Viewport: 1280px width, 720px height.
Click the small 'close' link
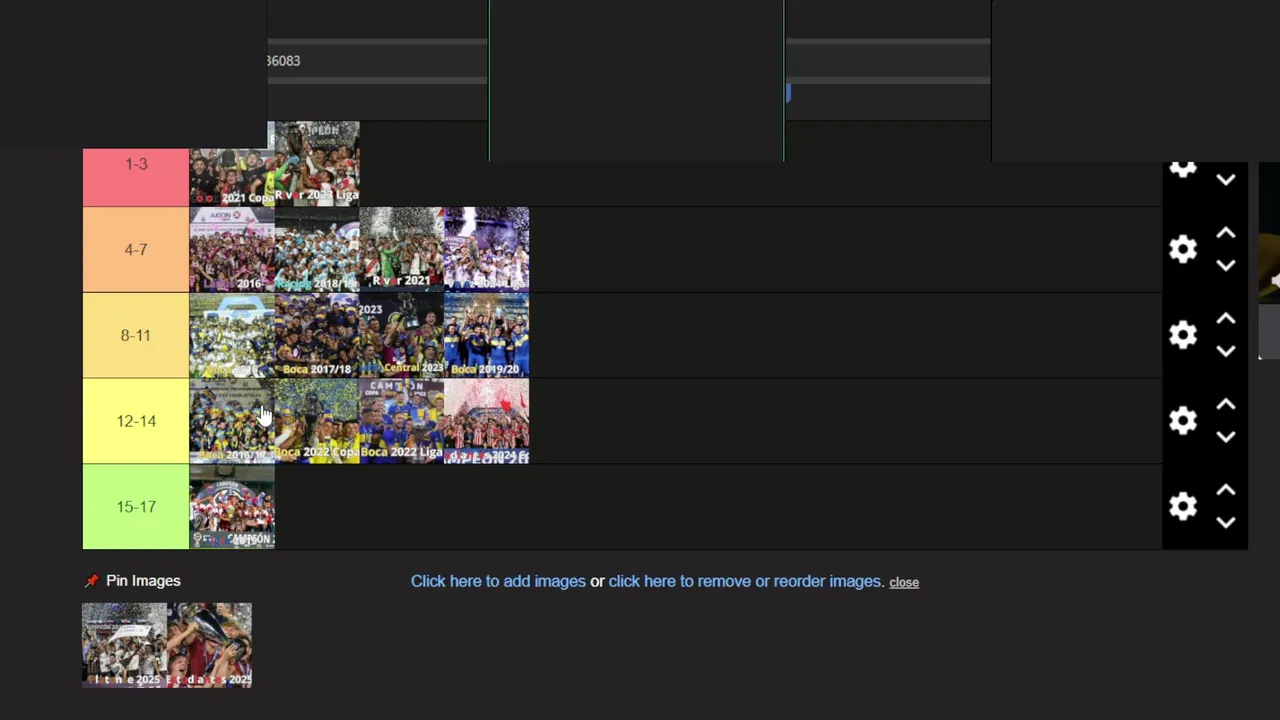tap(904, 582)
